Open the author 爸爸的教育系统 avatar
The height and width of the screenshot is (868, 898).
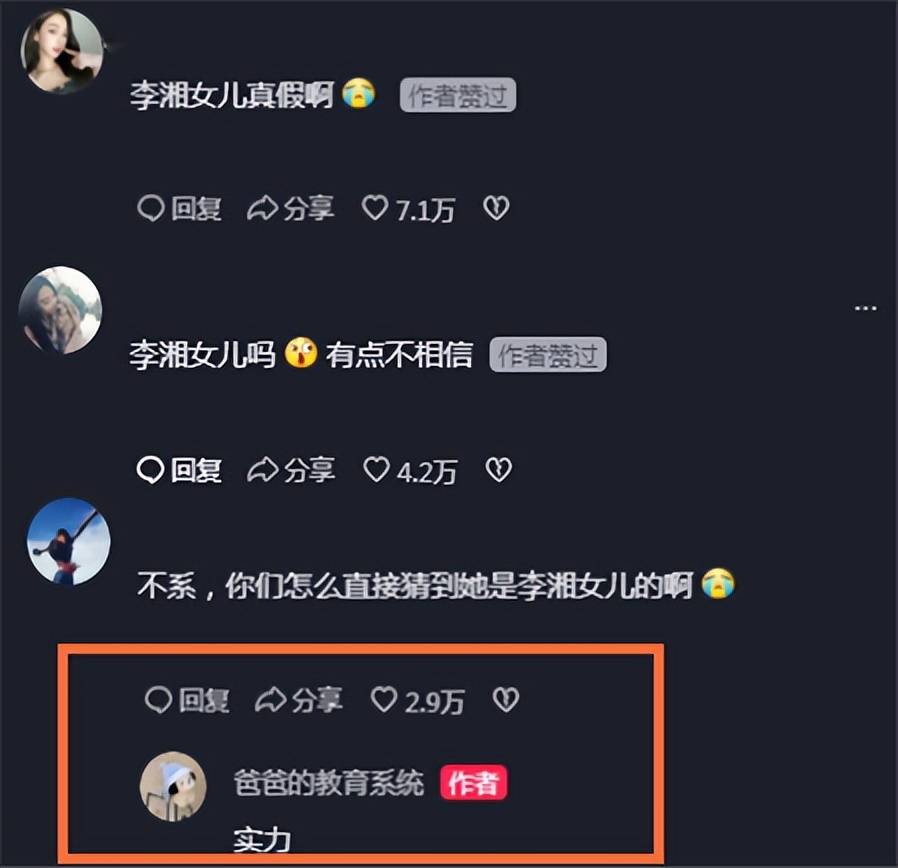[x=173, y=786]
